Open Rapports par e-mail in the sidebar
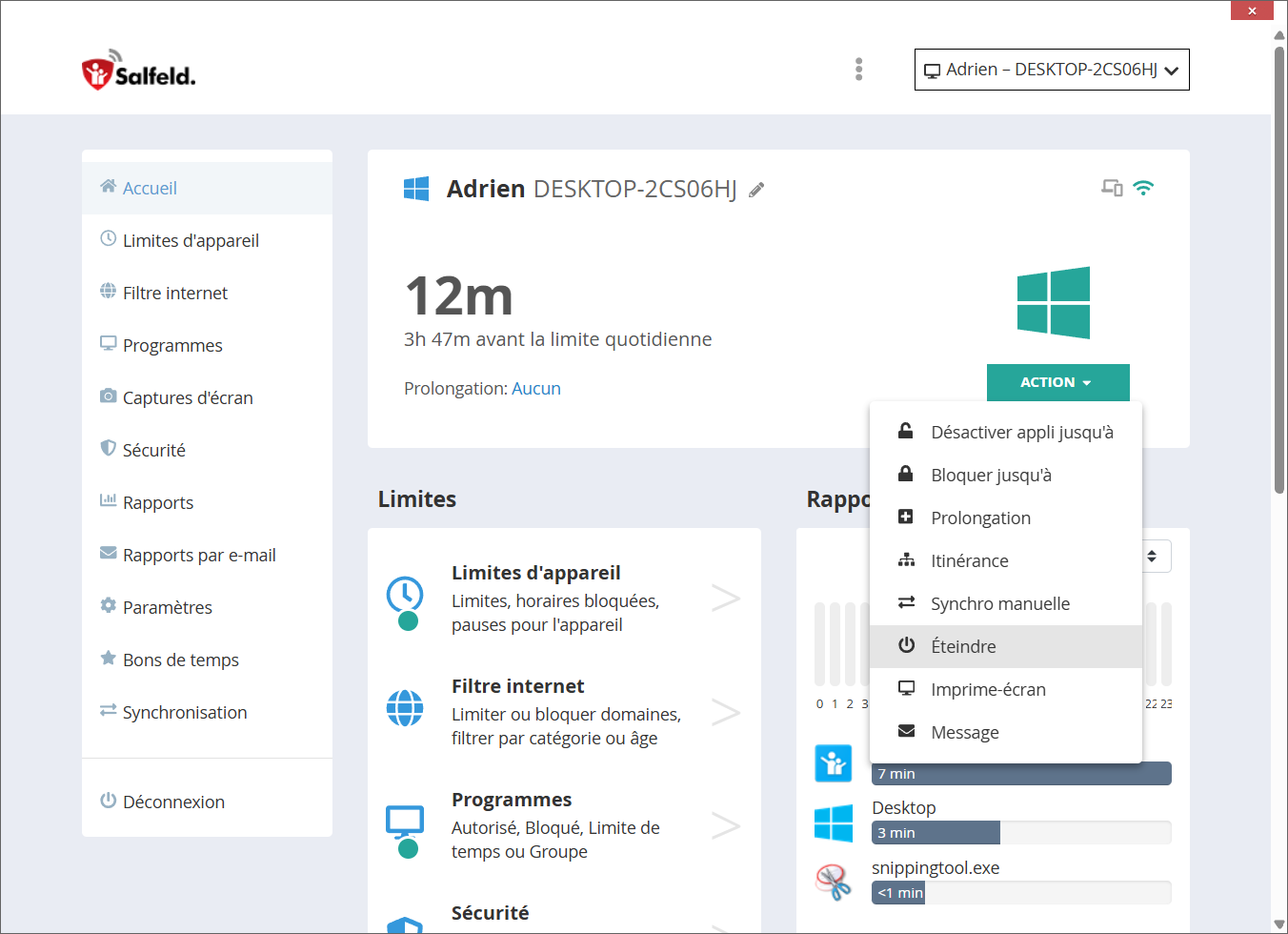The image size is (1288, 934). [x=207, y=555]
